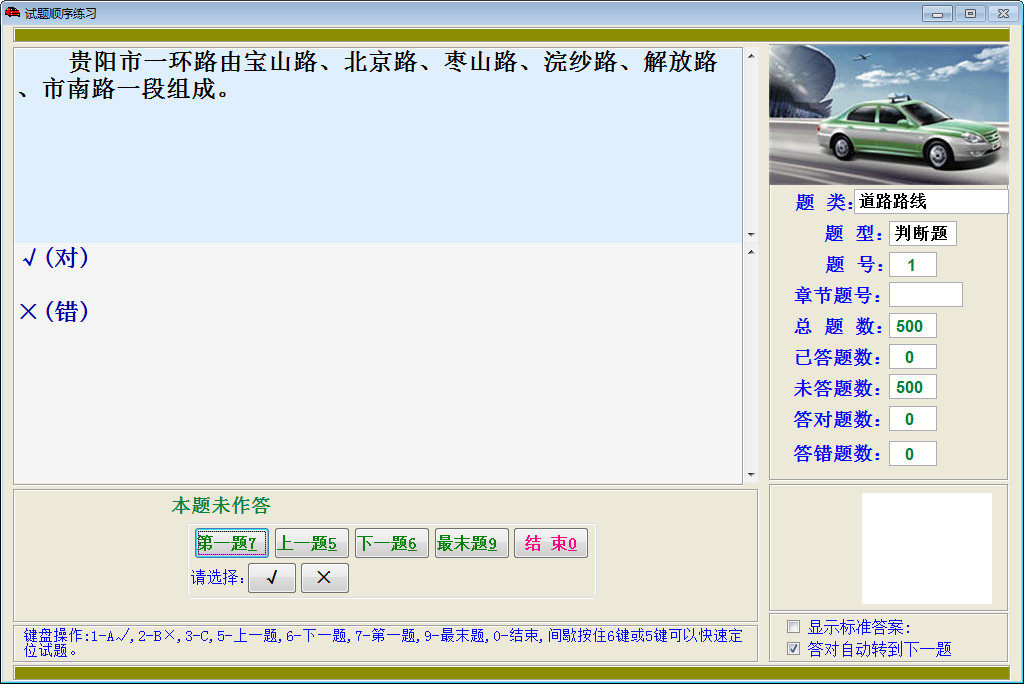Click the 本题未作答 status text
The height and width of the screenshot is (684, 1024).
[x=221, y=505]
